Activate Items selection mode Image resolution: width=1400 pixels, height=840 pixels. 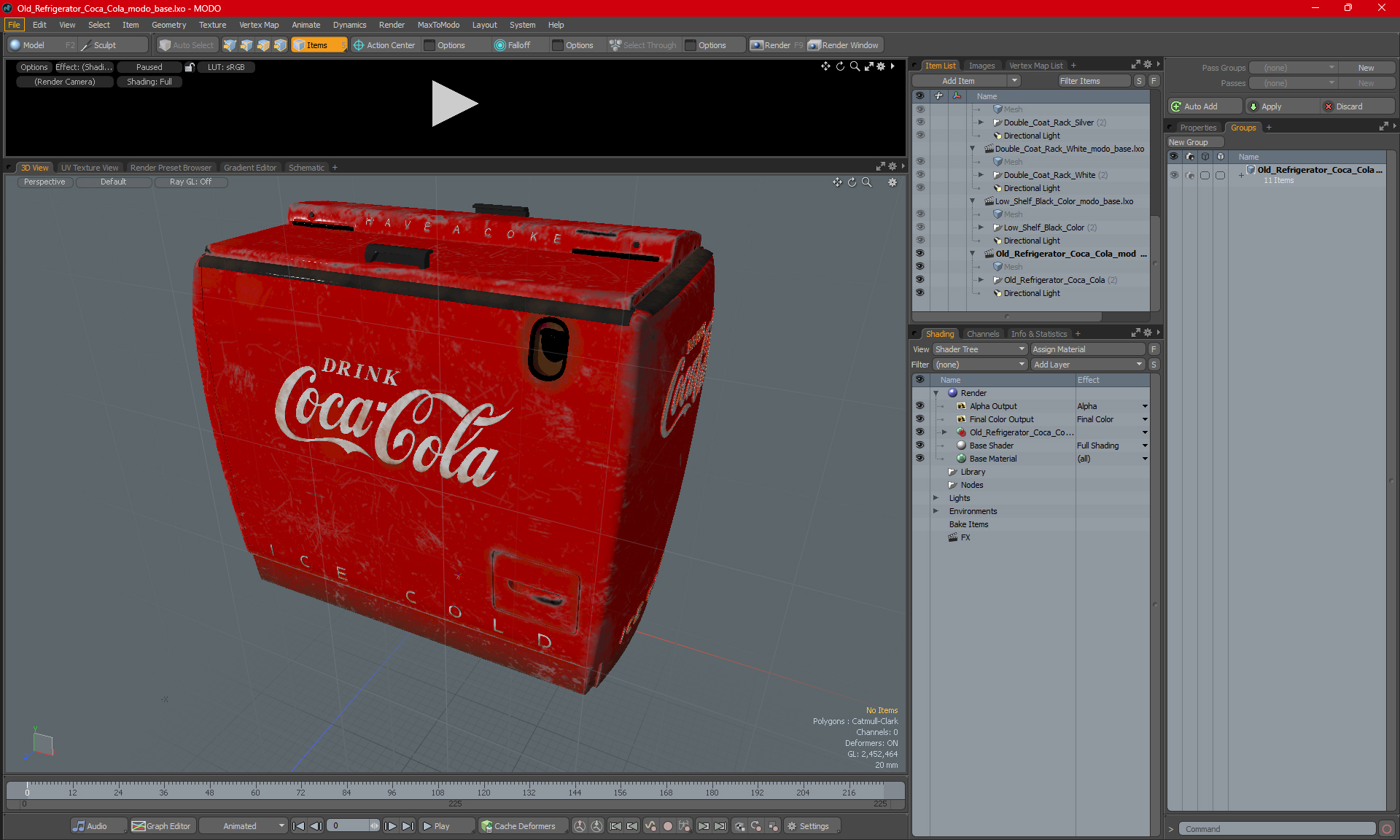point(319,45)
